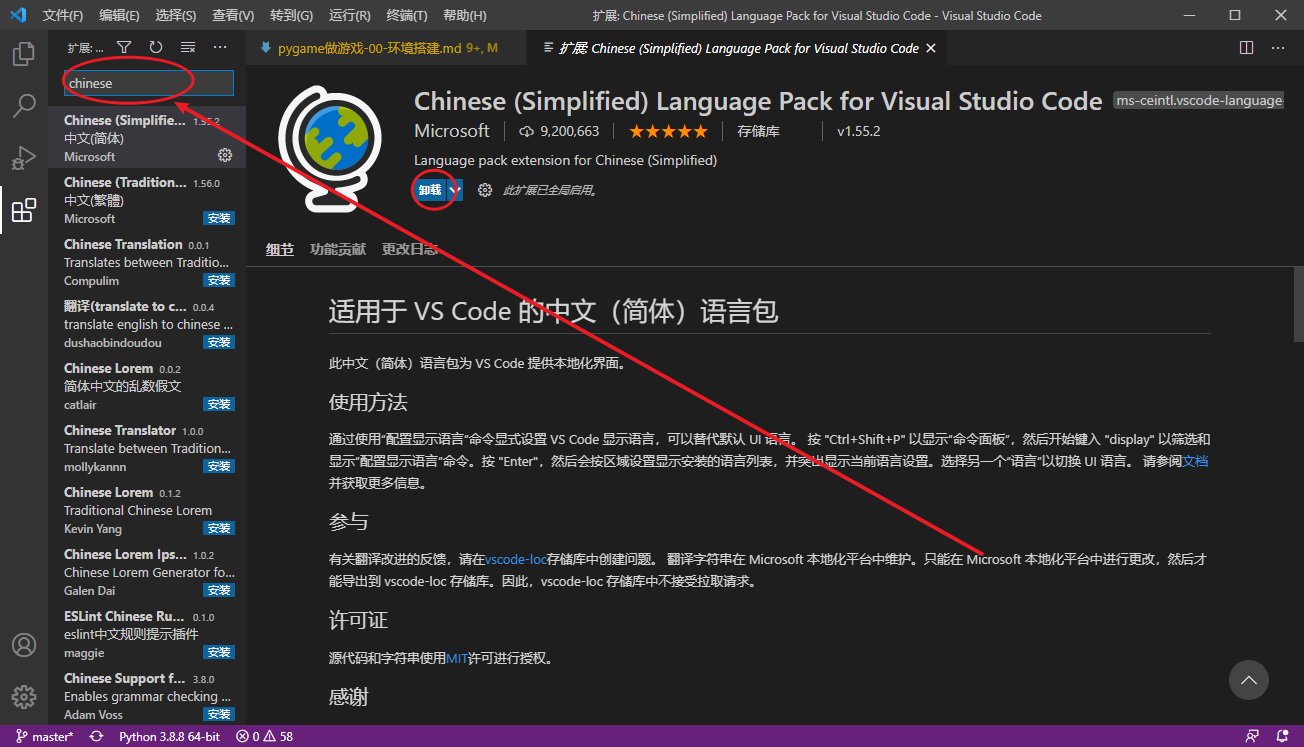
Task: Click the master* git branch indicator
Action: click(x=44, y=737)
